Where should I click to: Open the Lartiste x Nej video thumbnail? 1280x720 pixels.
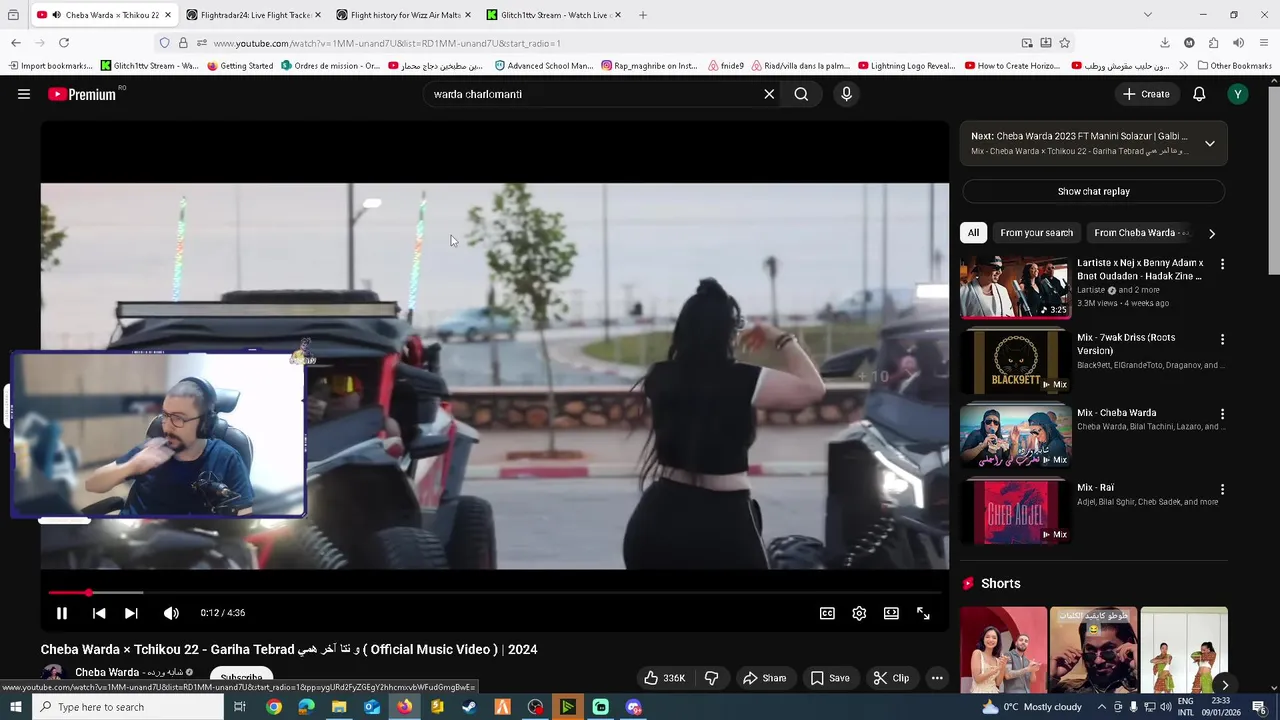coord(1015,288)
